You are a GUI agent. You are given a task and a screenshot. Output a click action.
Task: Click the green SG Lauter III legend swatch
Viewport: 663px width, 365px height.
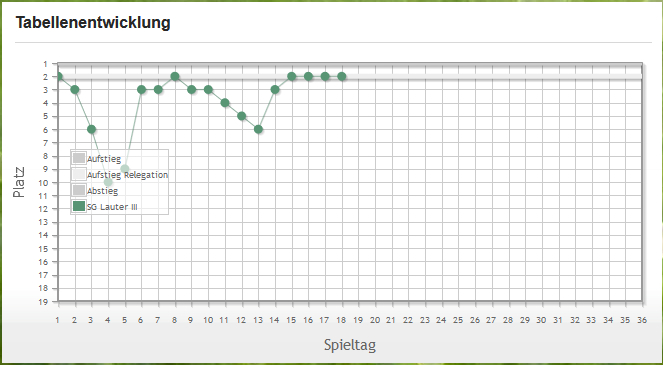click(x=79, y=206)
